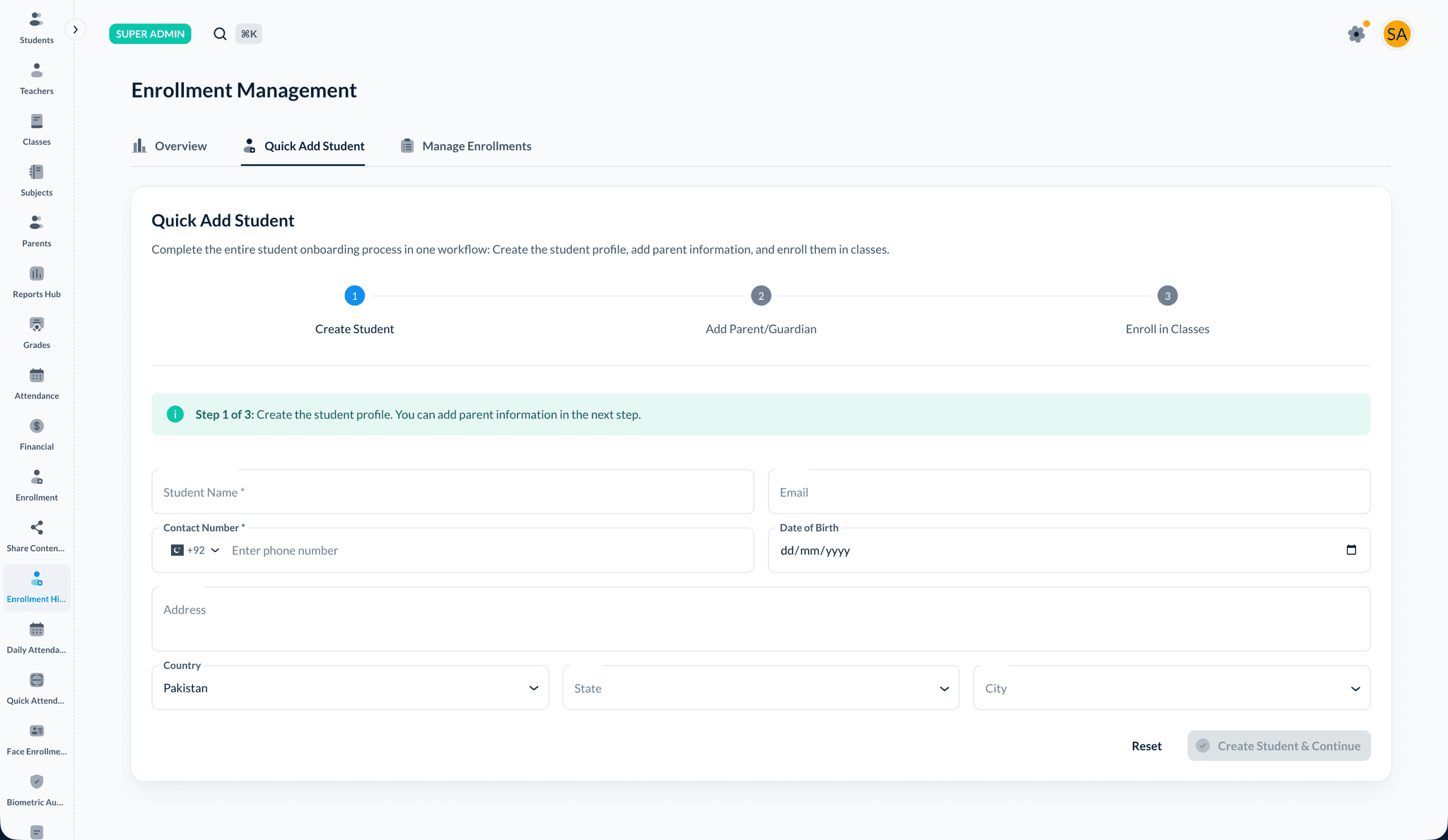Viewport: 1448px width, 840px height.
Task: Click the Reset button
Action: (1146, 746)
